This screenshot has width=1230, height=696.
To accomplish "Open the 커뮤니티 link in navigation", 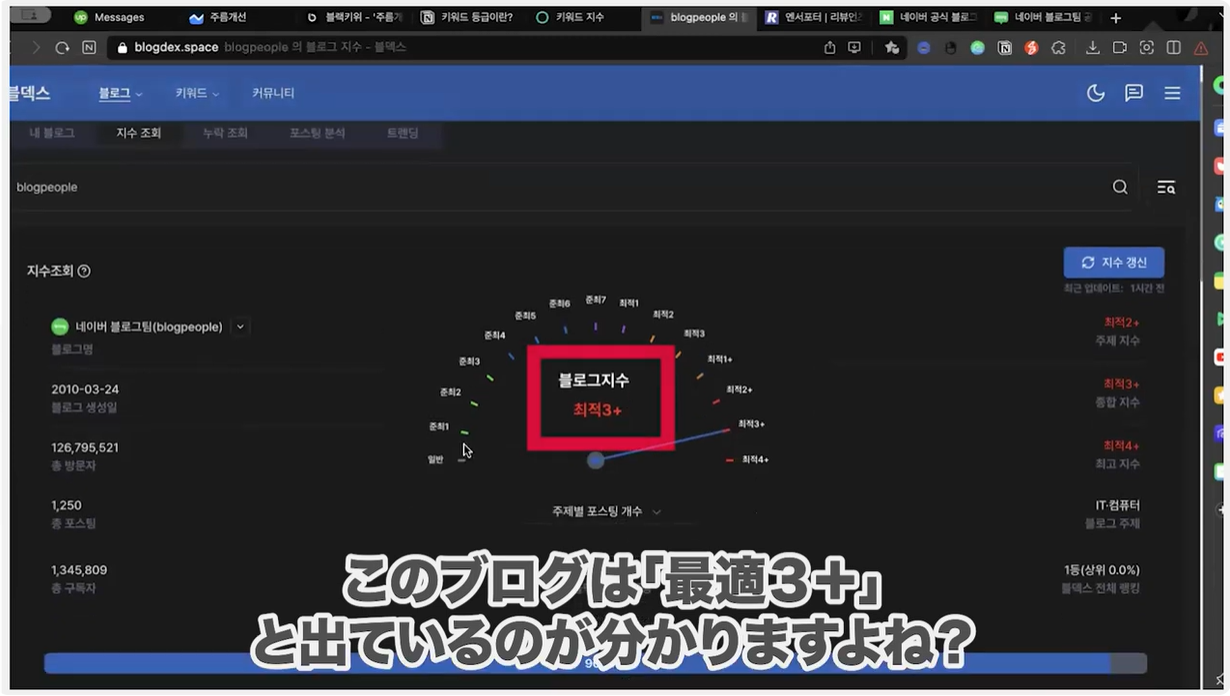I will click(273, 93).
